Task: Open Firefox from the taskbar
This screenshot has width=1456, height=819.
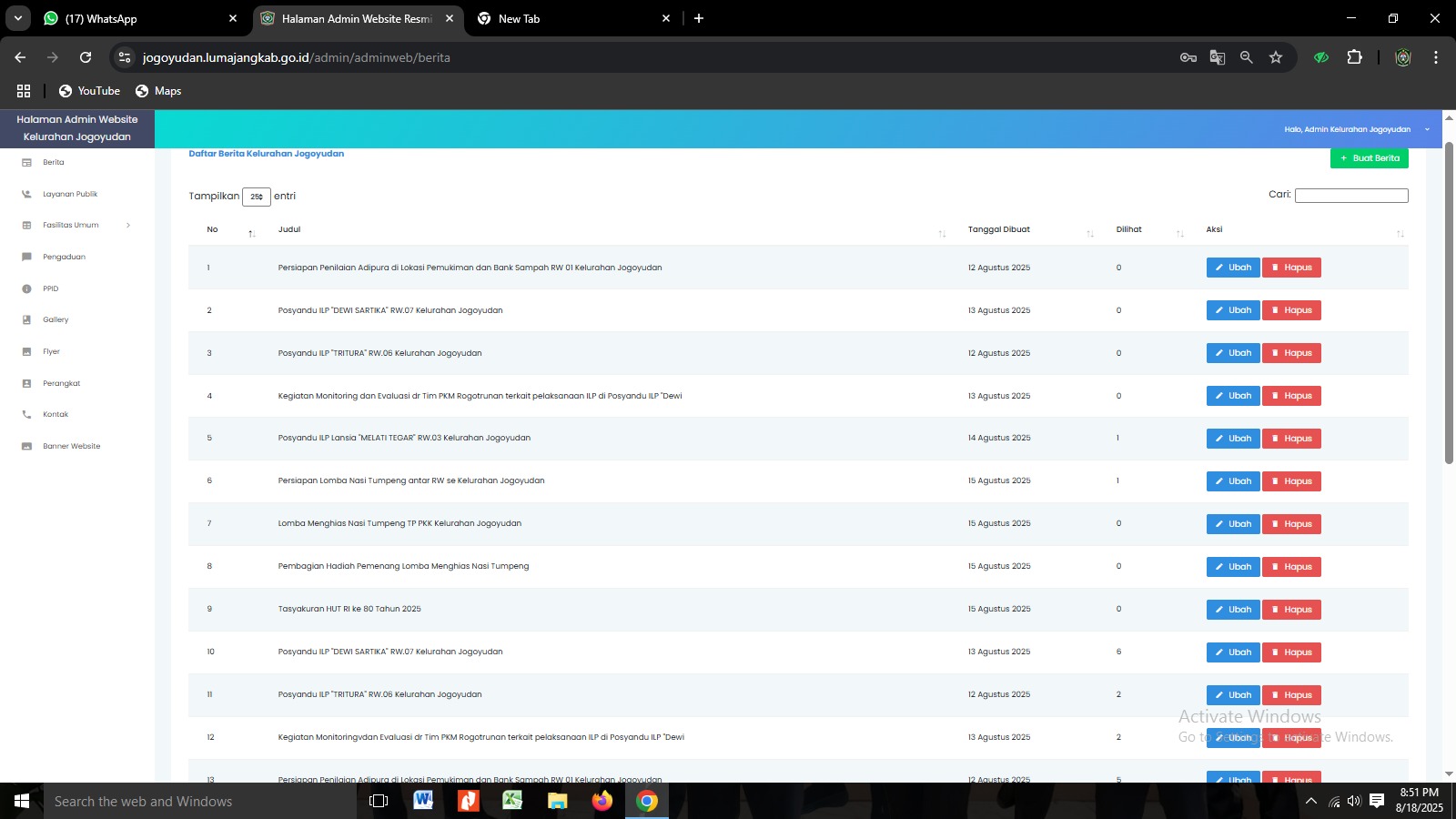Action: pyautogui.click(x=602, y=801)
